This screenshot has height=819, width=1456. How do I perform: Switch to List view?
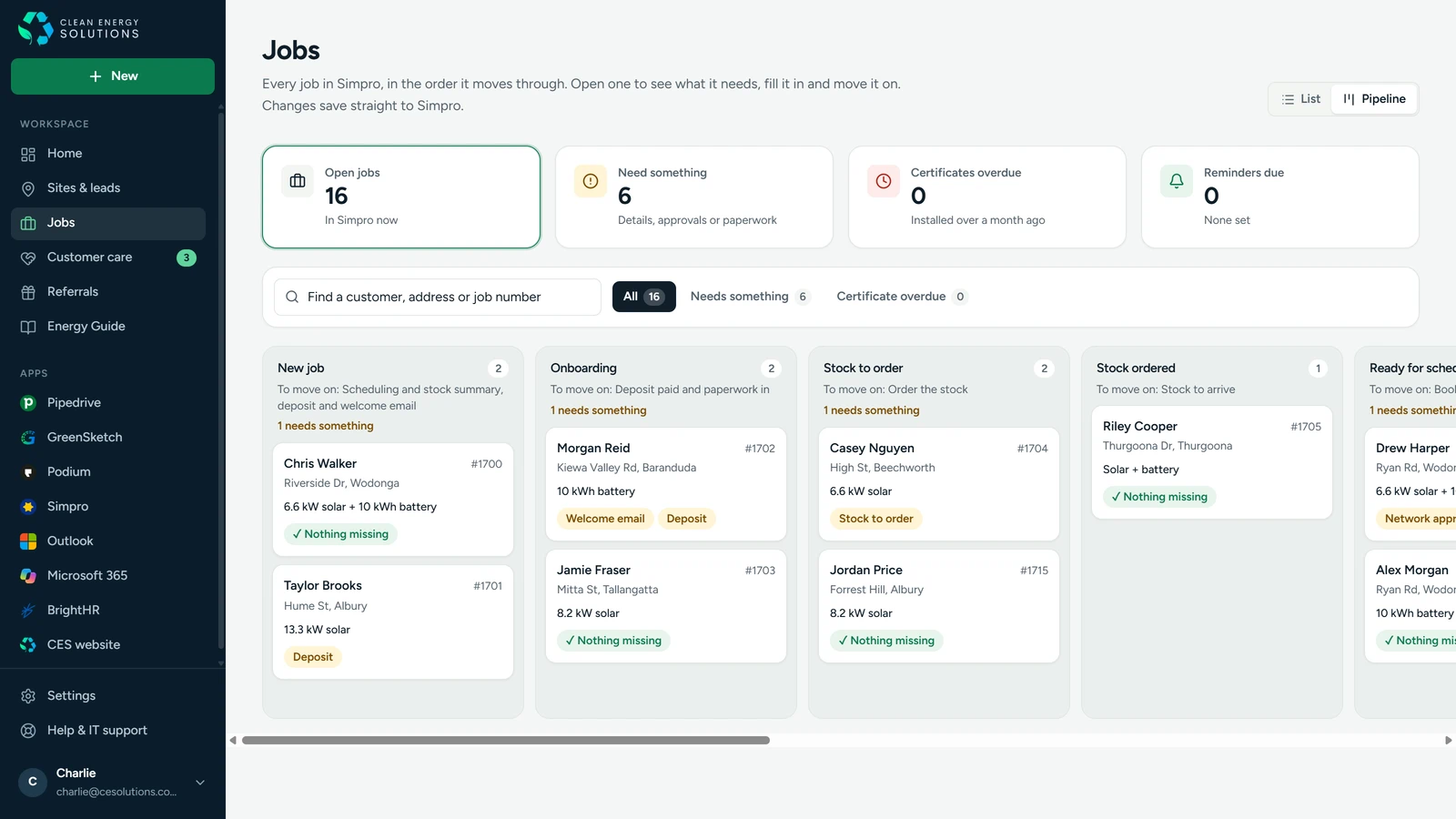tap(1301, 99)
